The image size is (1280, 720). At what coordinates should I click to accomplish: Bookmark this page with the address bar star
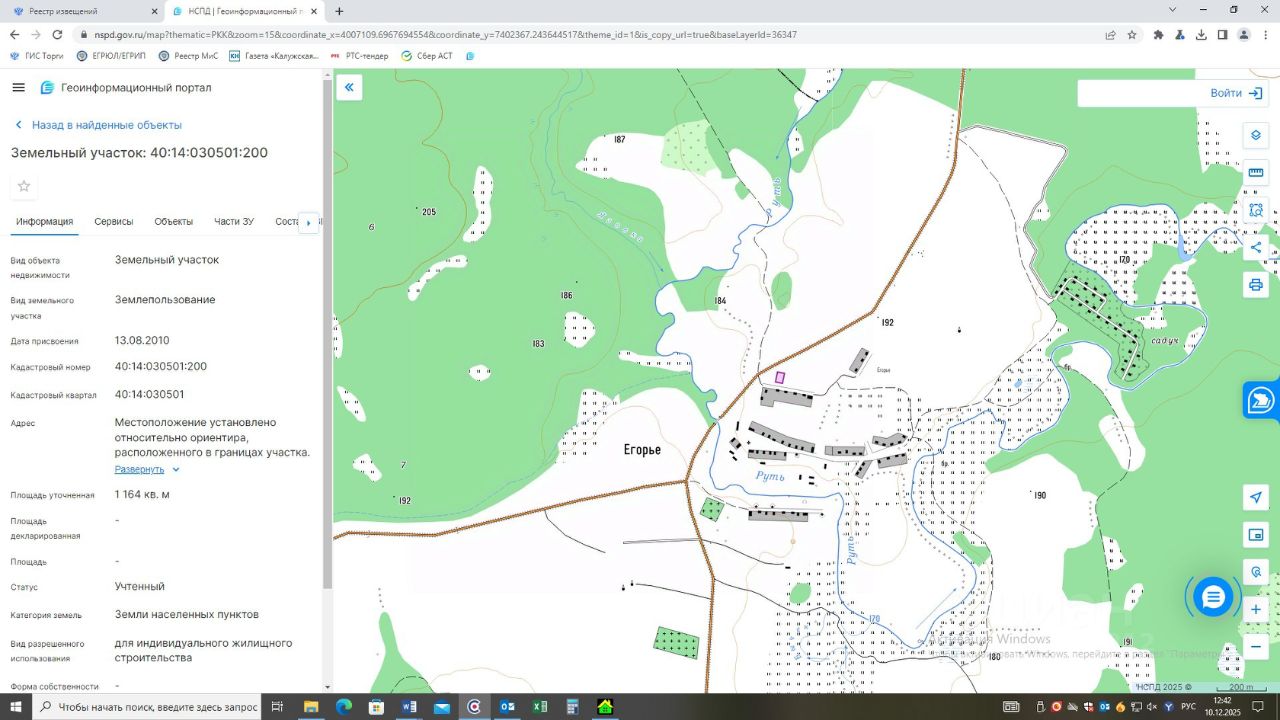pos(1132,34)
